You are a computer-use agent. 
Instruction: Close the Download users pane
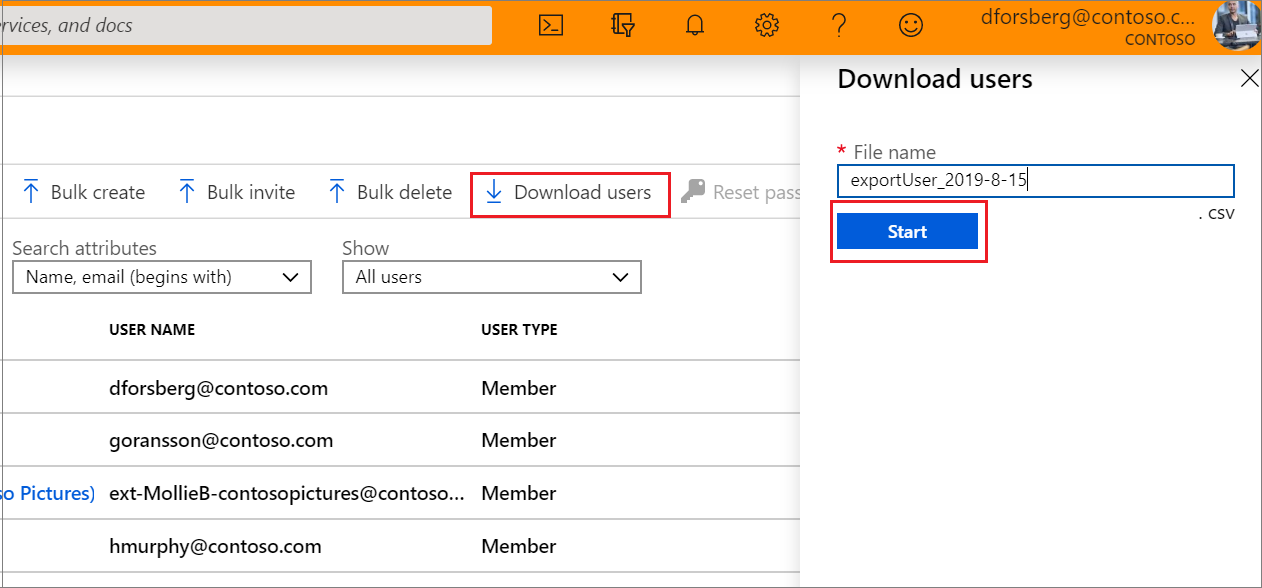[x=1248, y=77]
